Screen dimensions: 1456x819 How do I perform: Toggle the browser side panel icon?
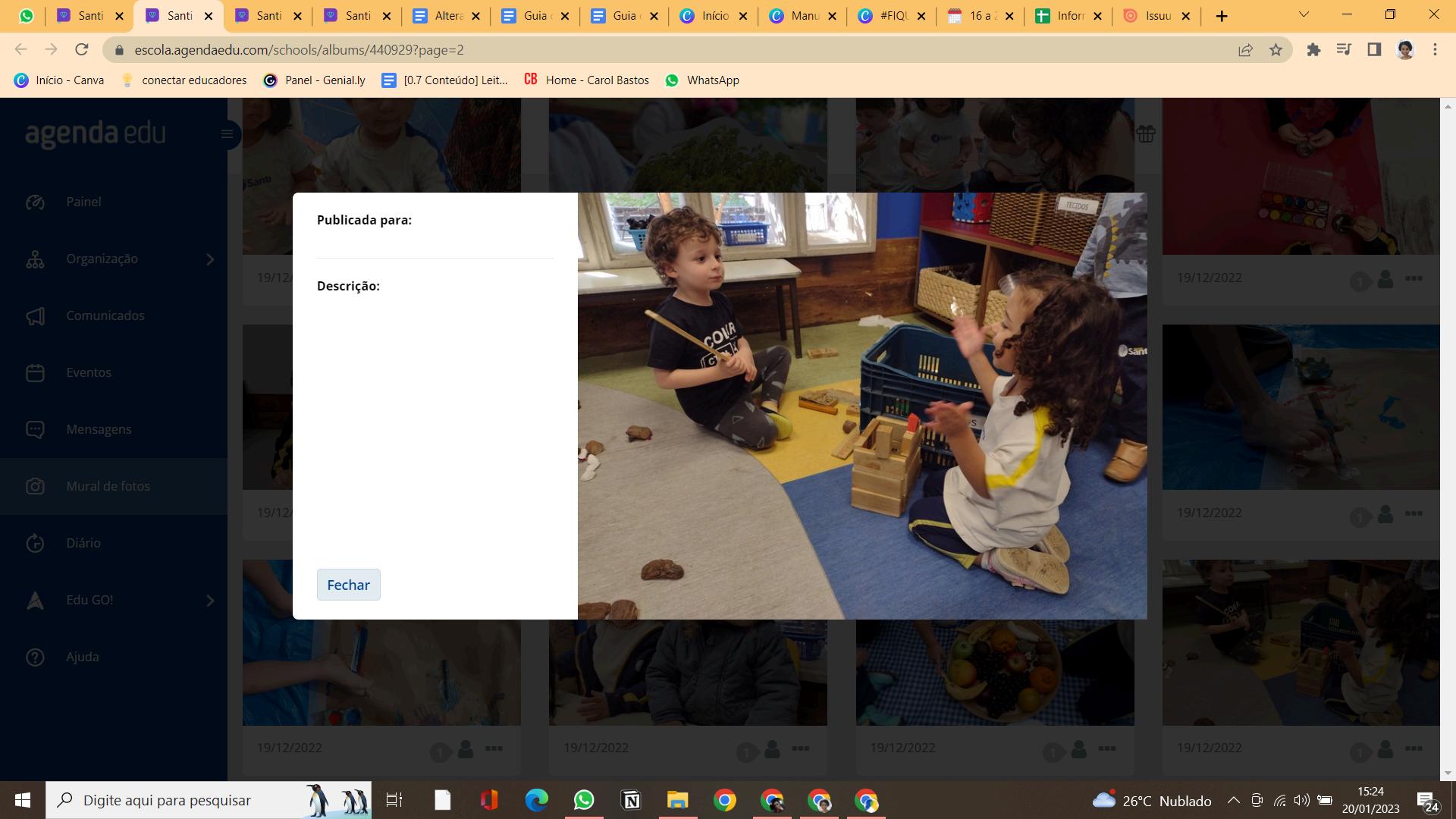pos(1374,50)
